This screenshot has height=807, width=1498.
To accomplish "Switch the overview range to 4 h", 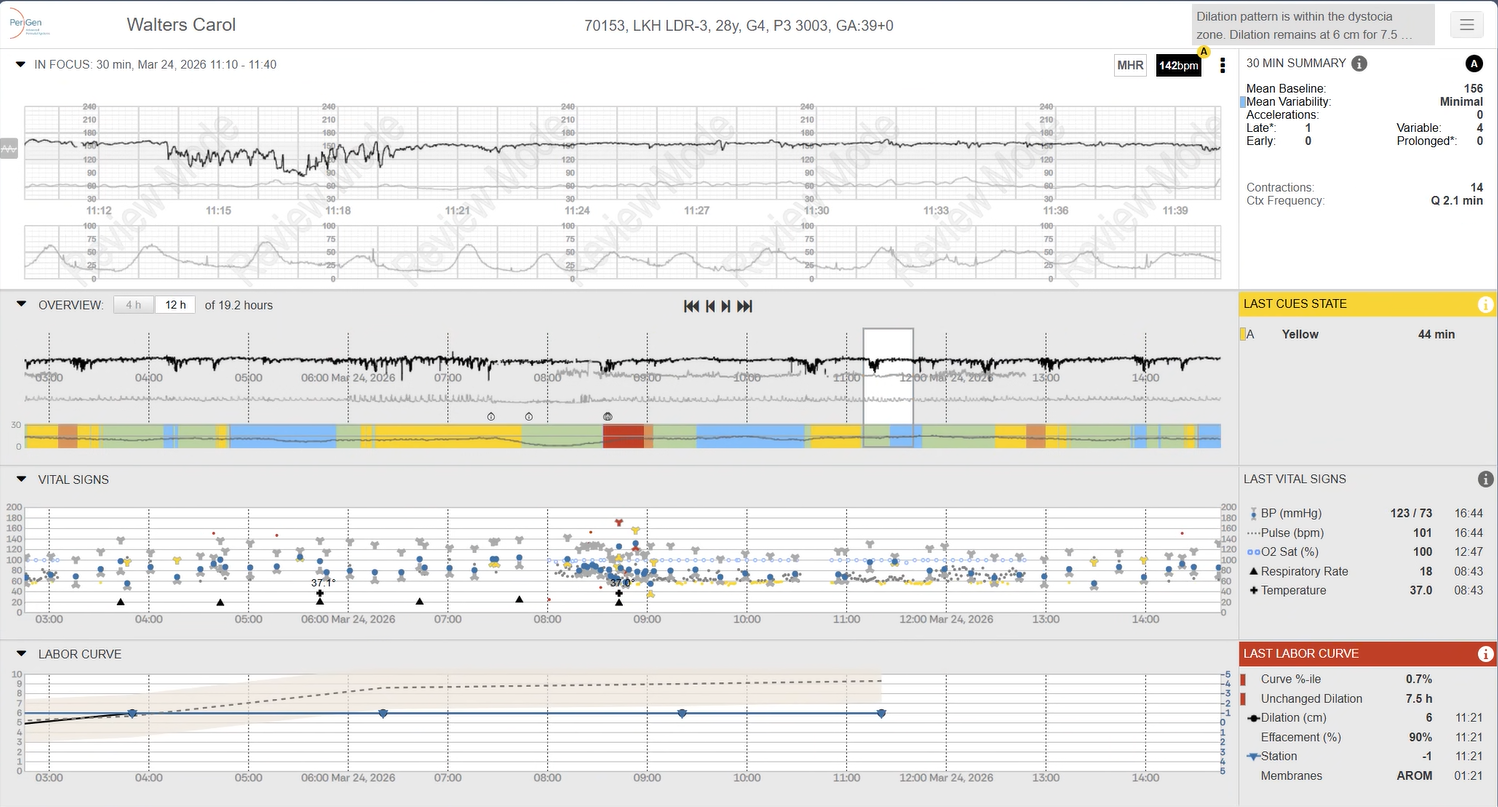I will pos(133,305).
